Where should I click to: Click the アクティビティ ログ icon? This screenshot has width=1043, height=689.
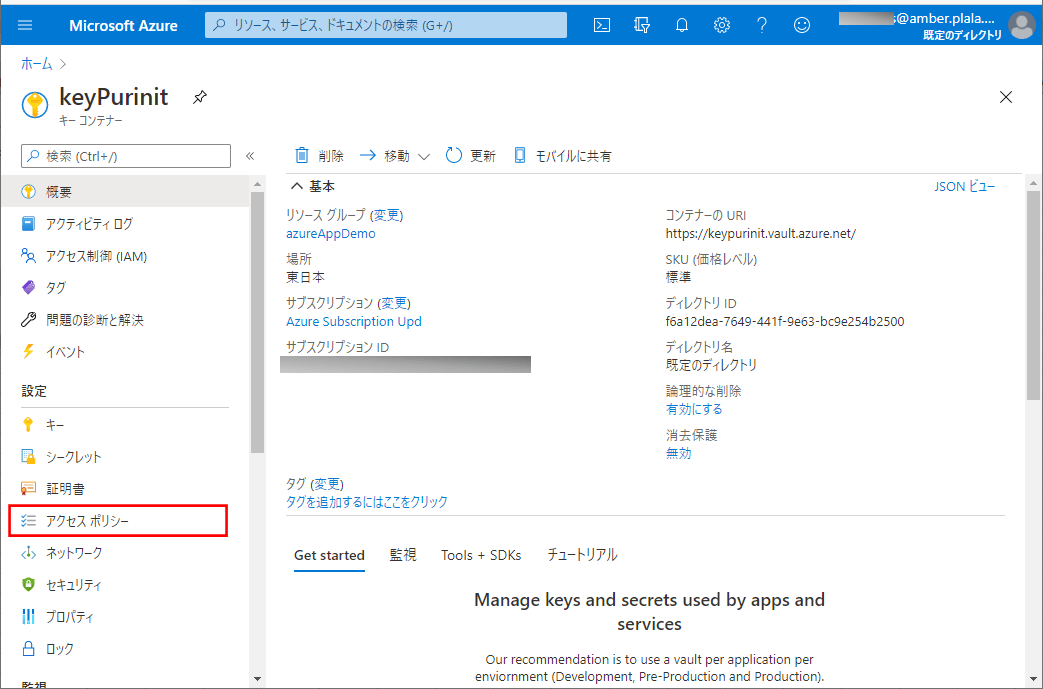28,223
